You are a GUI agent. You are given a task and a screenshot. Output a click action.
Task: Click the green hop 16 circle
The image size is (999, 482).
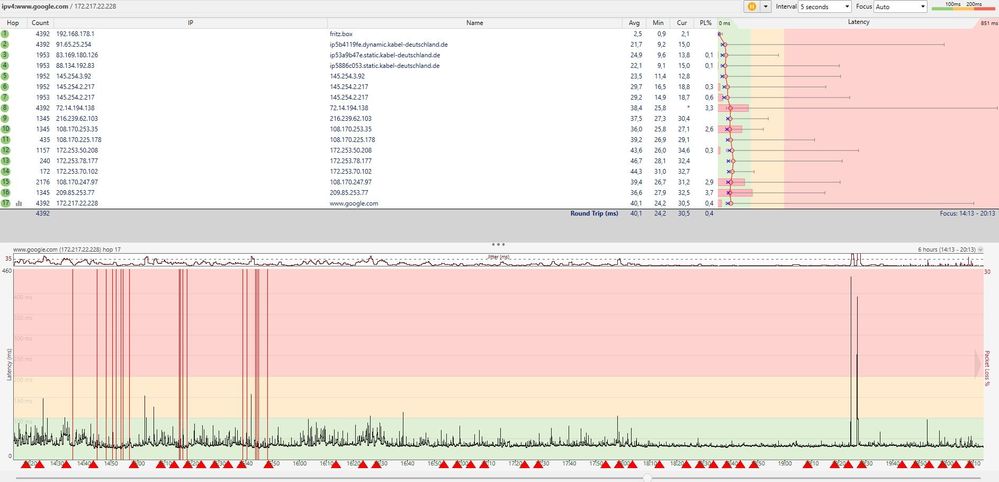(x=5, y=192)
